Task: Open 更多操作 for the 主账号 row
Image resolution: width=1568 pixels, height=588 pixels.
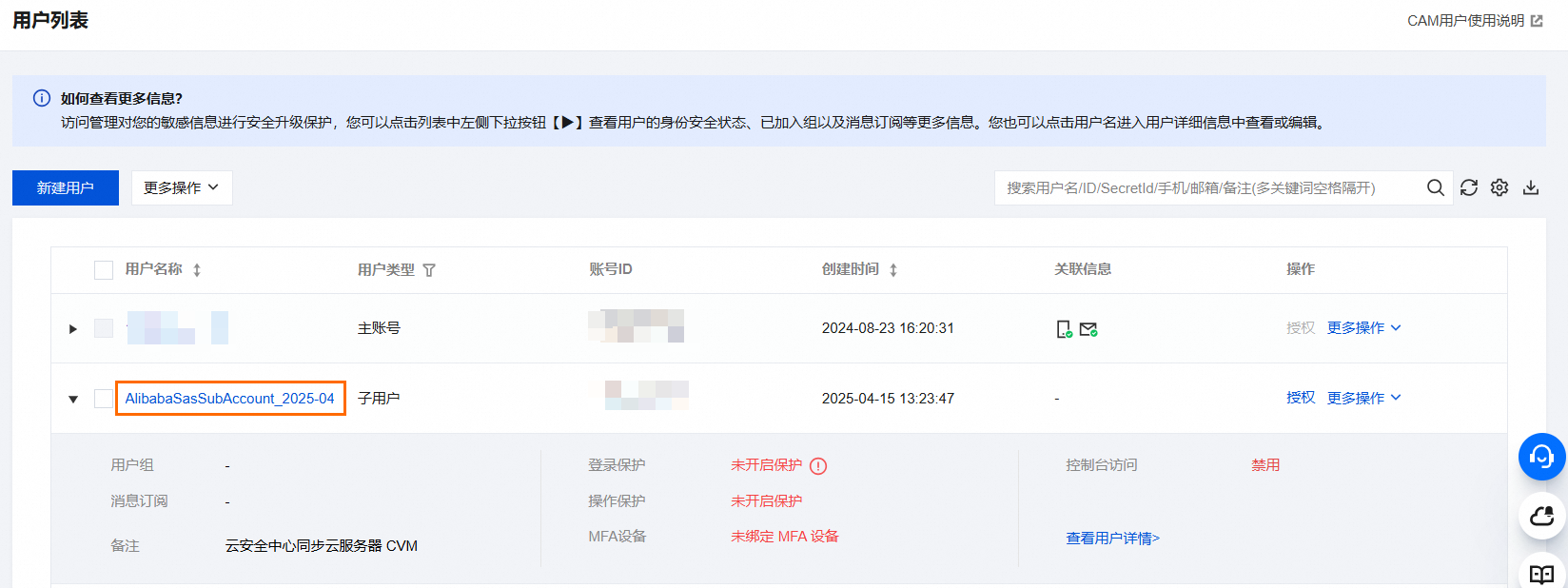Action: click(x=1364, y=327)
